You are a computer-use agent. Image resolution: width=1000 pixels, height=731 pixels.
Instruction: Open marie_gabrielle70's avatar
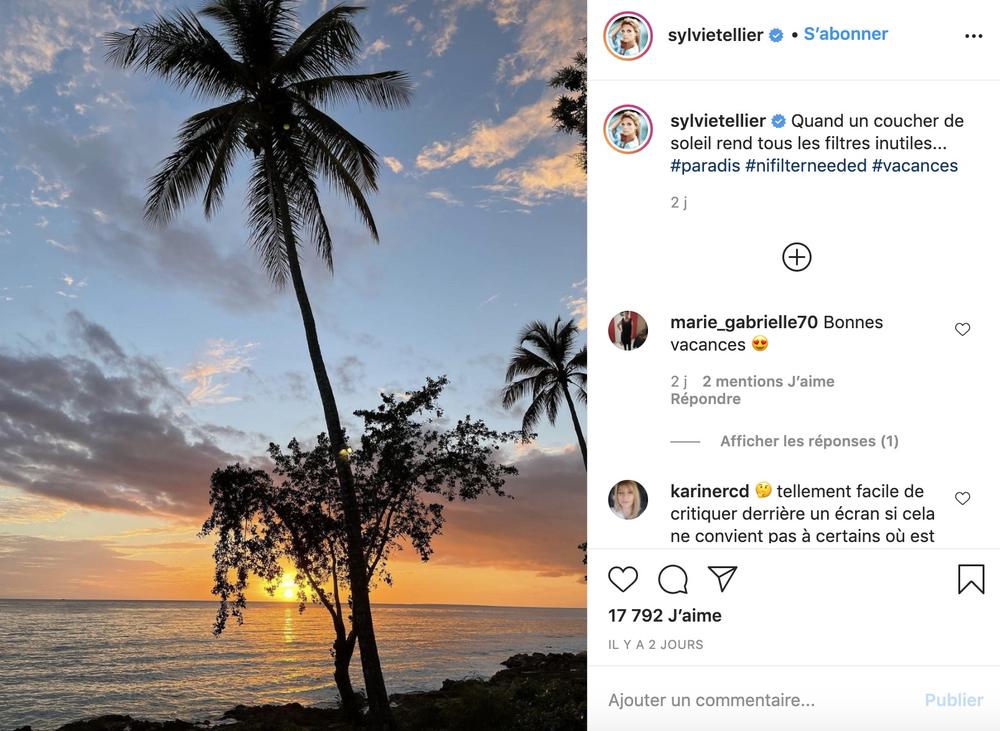point(628,330)
